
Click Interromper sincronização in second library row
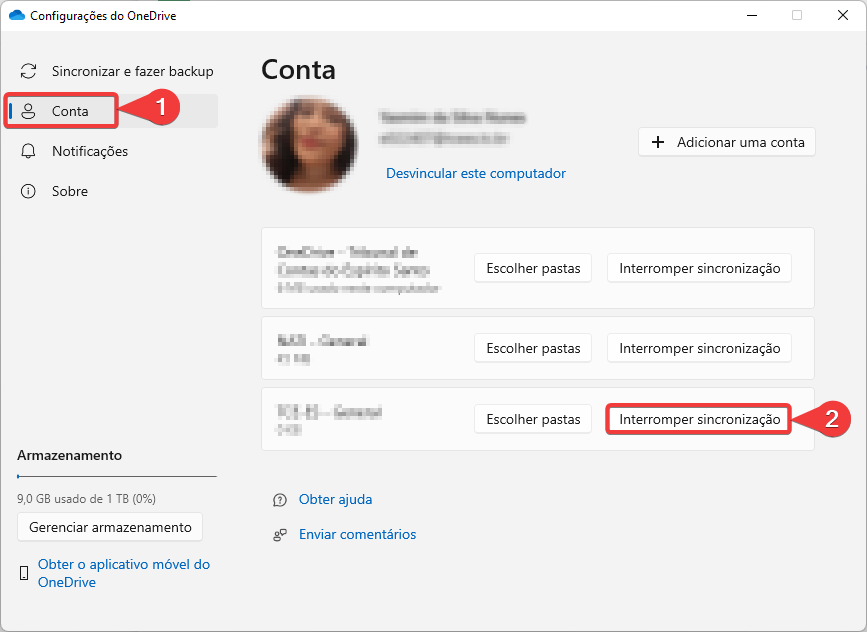pos(699,348)
